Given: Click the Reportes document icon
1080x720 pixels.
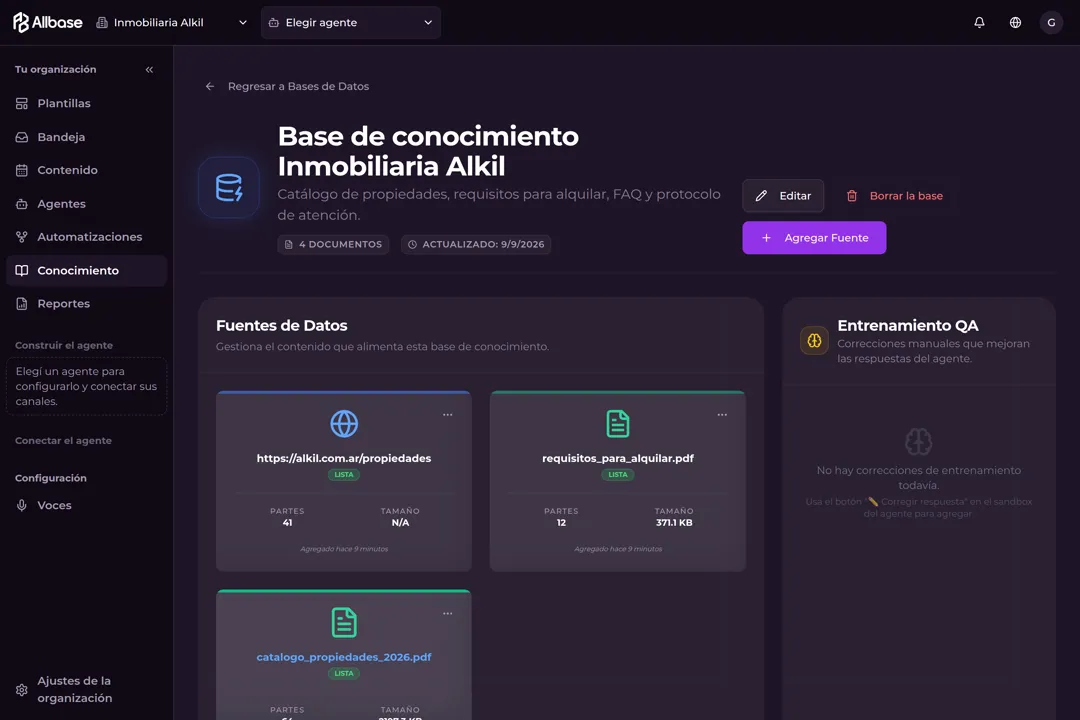Looking at the screenshot, I should 22,304.
